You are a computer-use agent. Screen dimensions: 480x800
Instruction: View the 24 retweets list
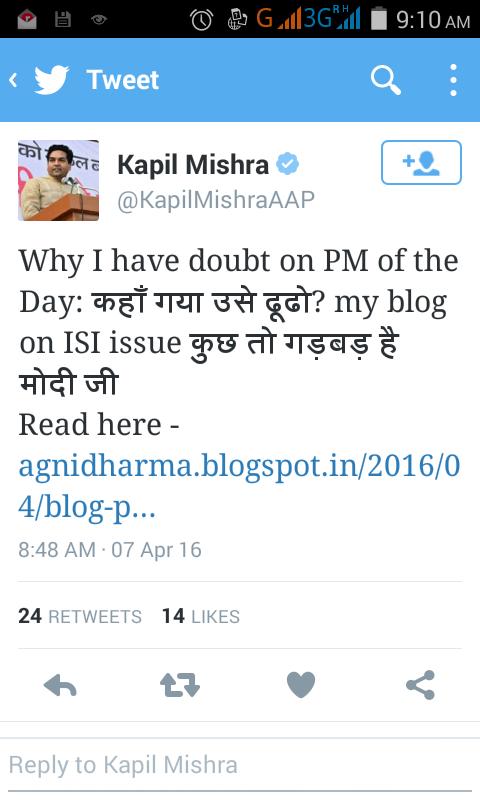[x=80, y=616]
